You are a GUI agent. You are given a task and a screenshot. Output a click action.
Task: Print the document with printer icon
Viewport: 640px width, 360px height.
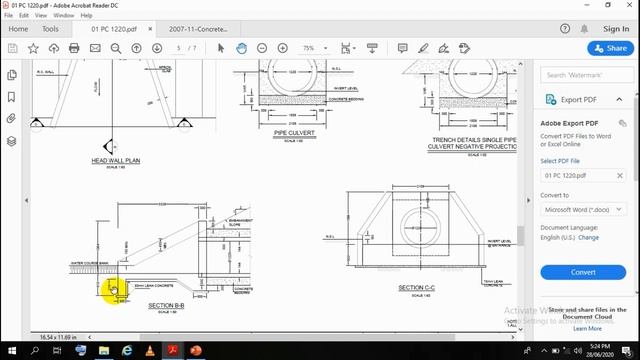coord(74,48)
